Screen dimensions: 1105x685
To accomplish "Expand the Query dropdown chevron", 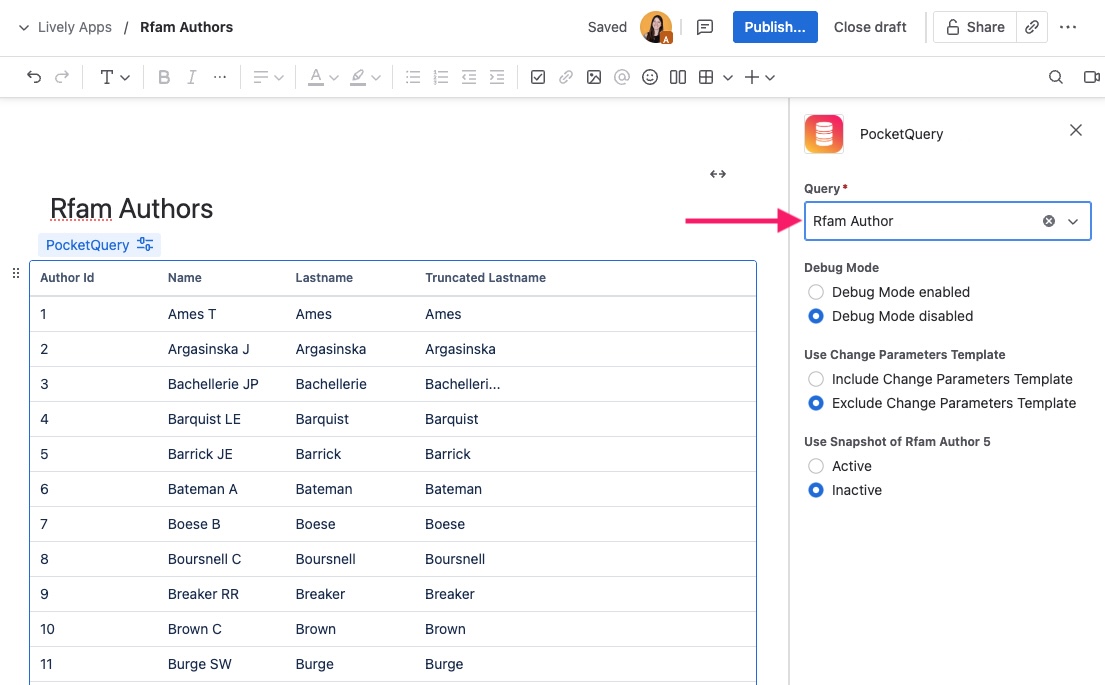I will pyautogui.click(x=1073, y=221).
